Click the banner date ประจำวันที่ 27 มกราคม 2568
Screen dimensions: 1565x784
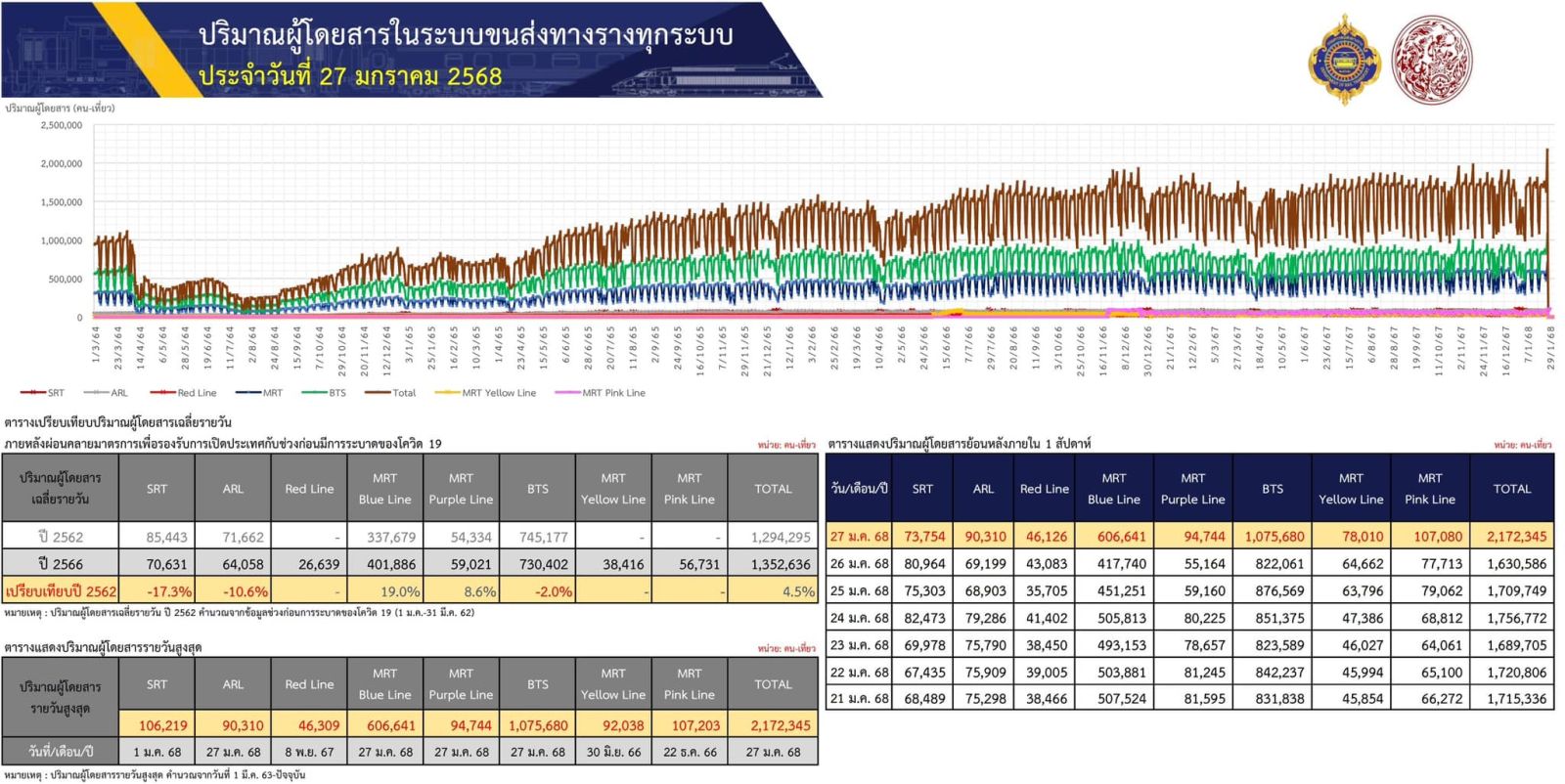point(350,76)
